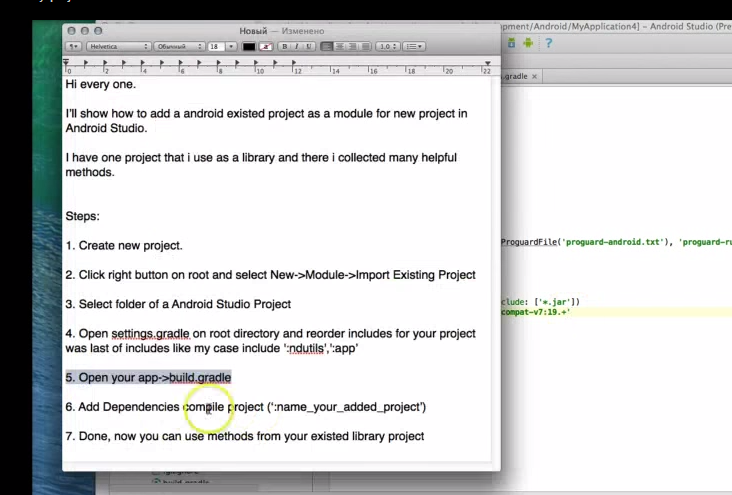Toggle italic formatting
The width and height of the screenshot is (732, 495).
tap(296, 47)
